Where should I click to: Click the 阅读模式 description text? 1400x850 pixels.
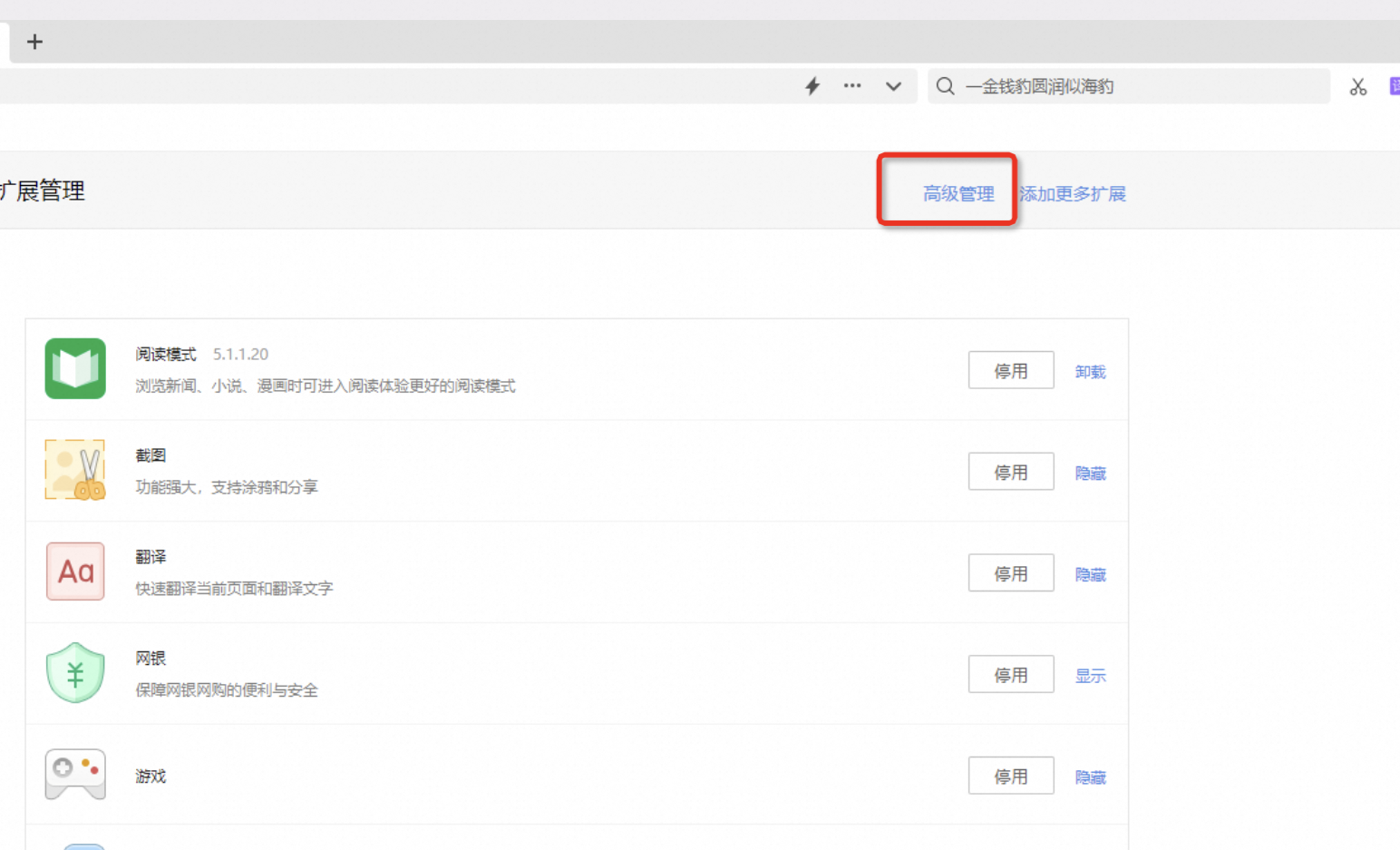[x=326, y=386]
